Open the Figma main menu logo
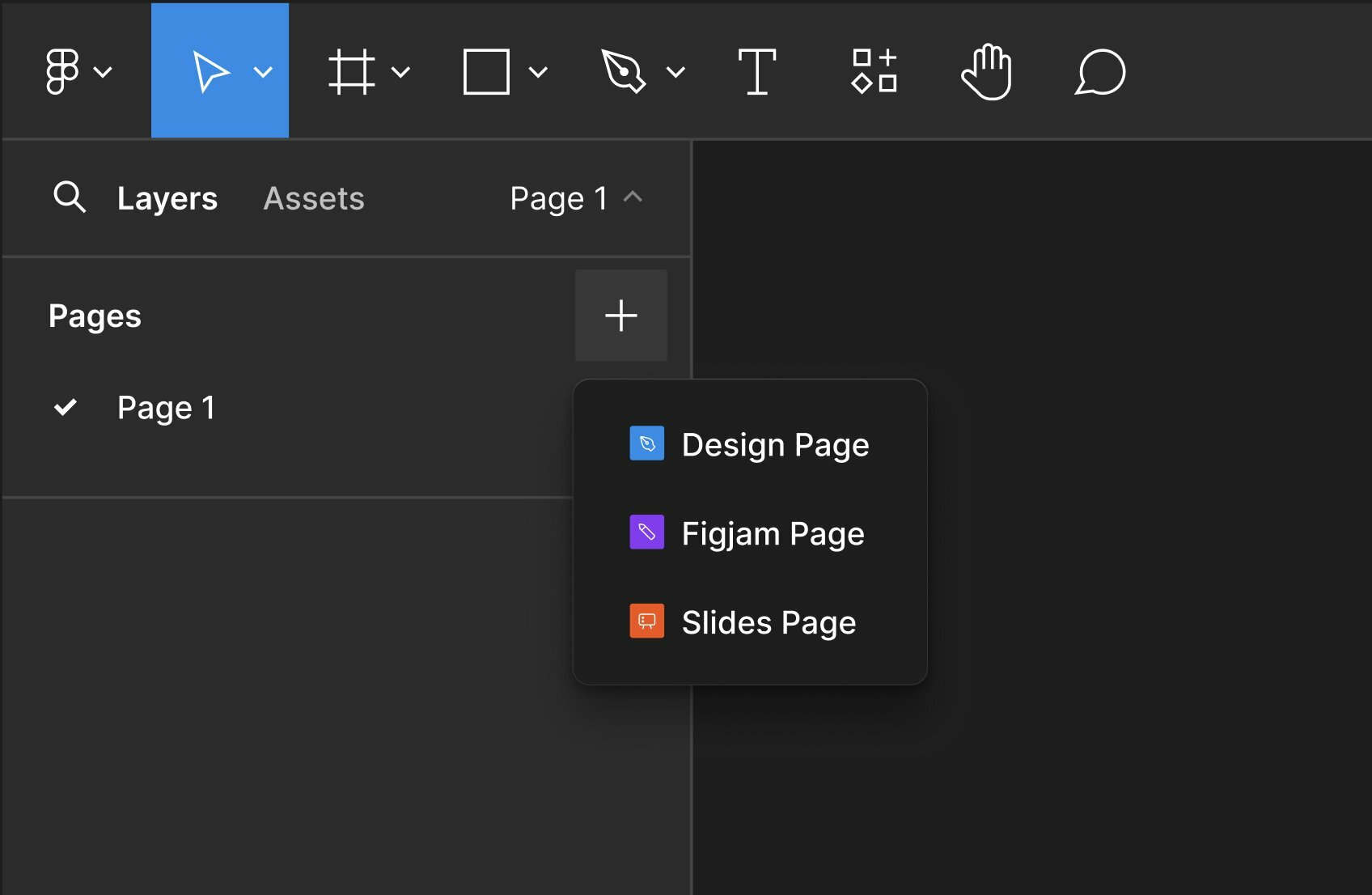This screenshot has height=895, width=1372. (x=61, y=71)
